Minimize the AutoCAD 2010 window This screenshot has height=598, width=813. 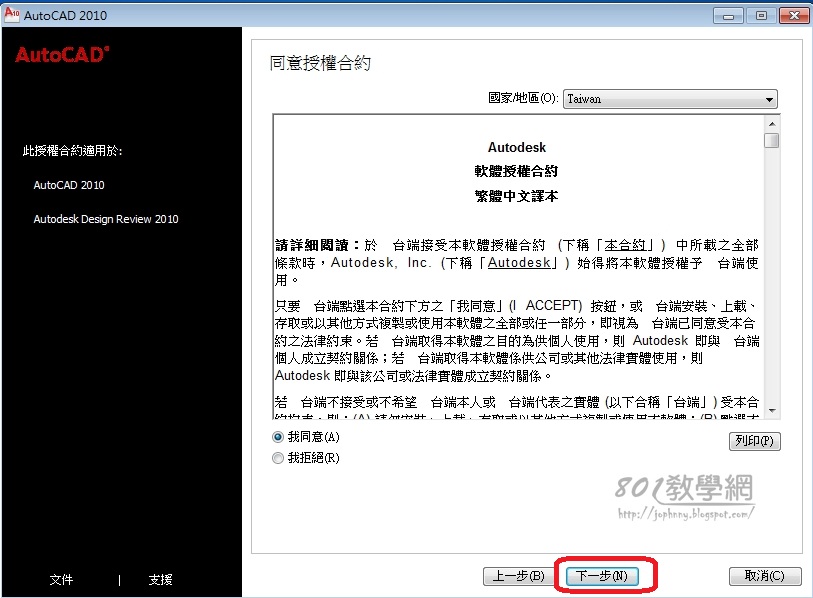728,16
